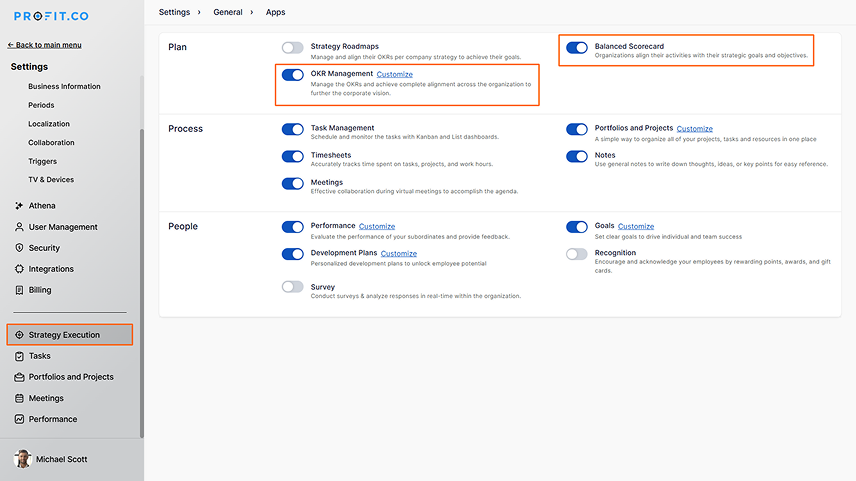Switch off the Timesheets toggle
The width and height of the screenshot is (856, 481).
293,157
